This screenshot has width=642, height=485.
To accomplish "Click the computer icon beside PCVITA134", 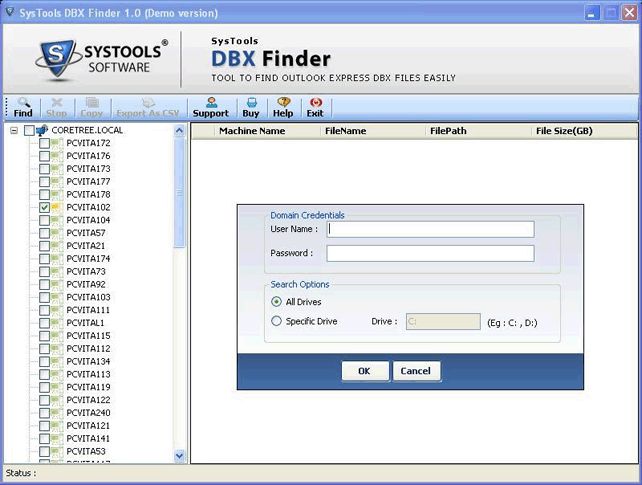I will point(57,361).
